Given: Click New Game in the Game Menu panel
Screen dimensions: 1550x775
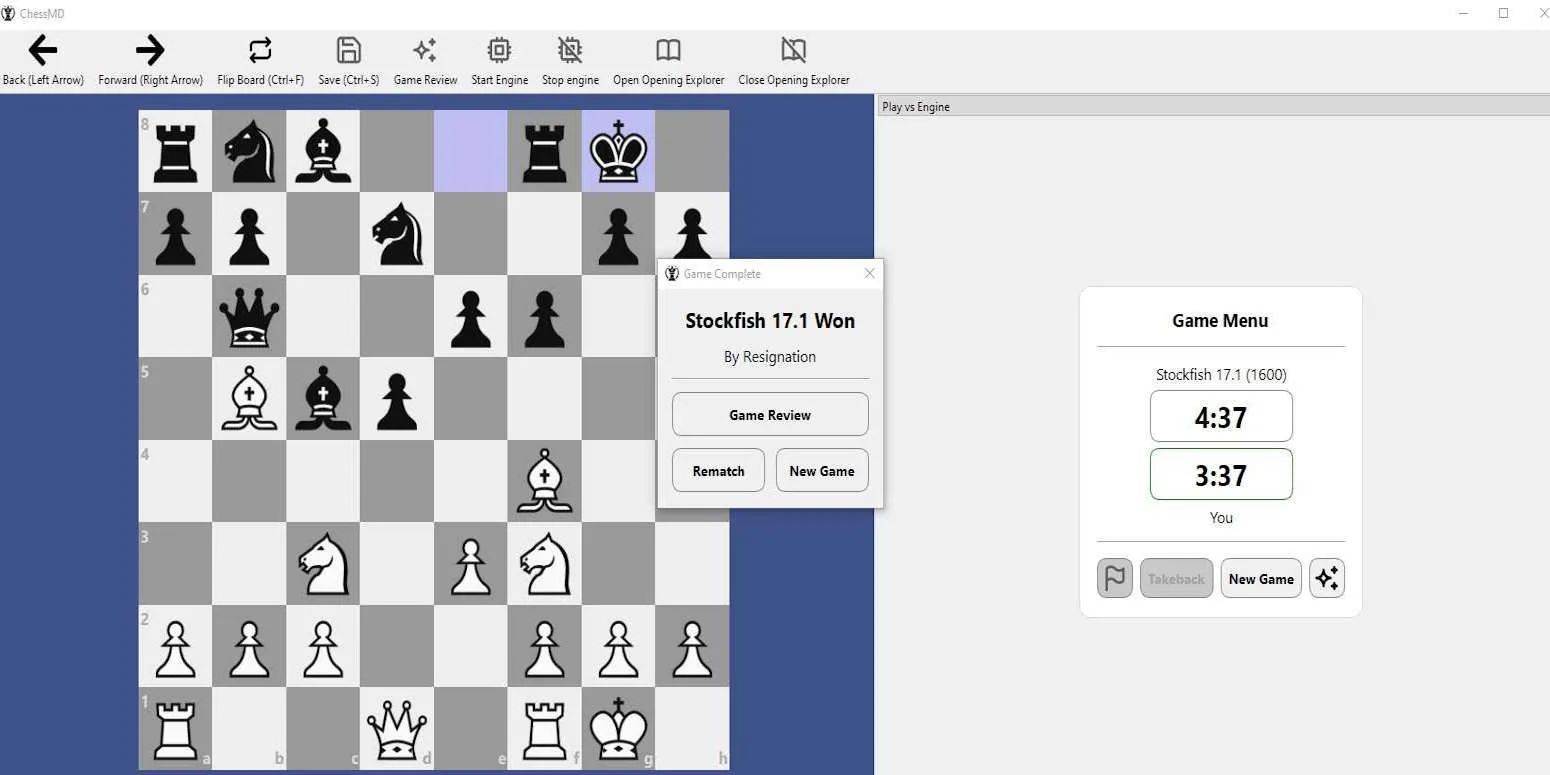Looking at the screenshot, I should coord(1260,578).
